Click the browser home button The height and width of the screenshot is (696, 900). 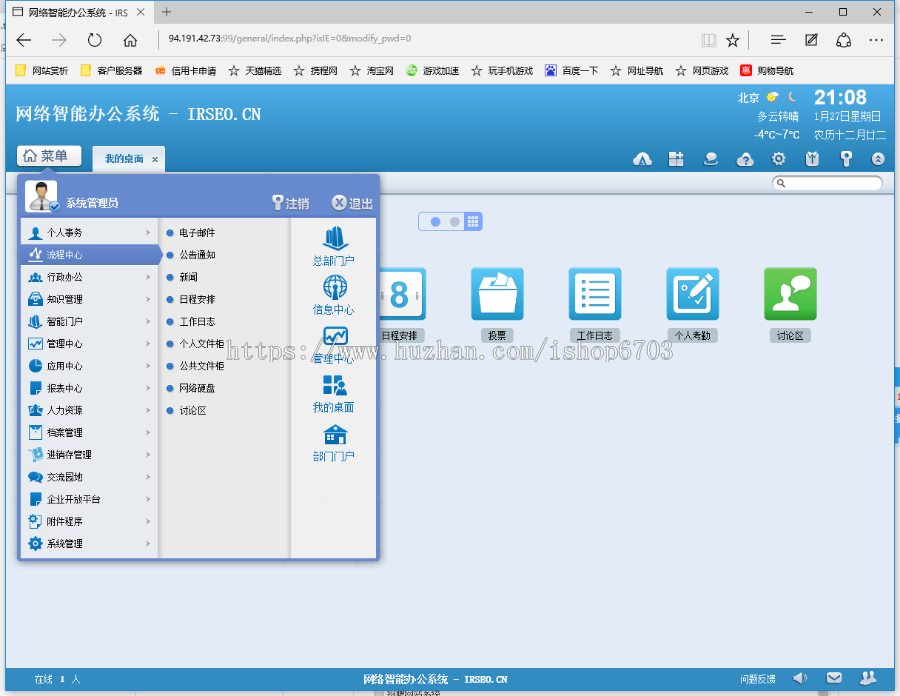(130, 40)
